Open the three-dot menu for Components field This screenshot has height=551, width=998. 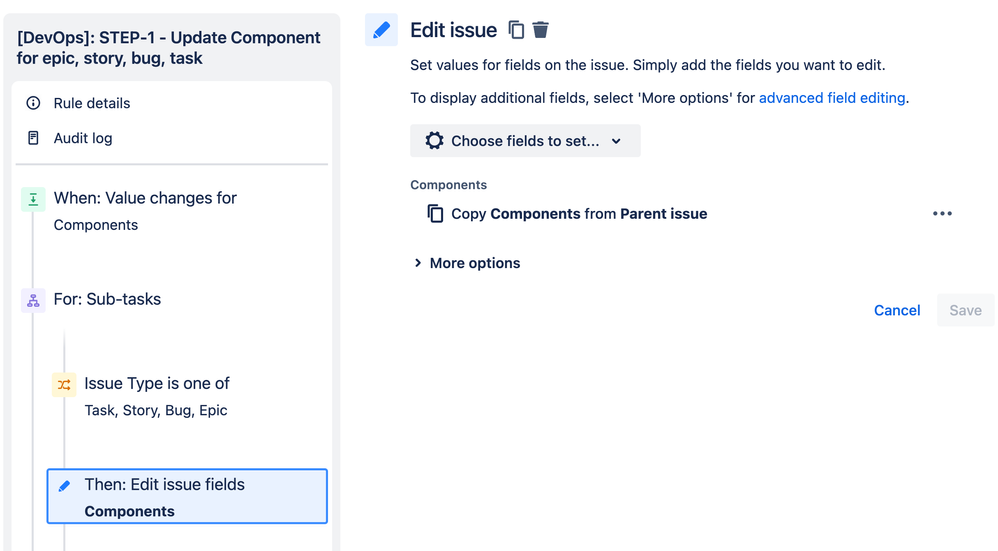tap(942, 214)
